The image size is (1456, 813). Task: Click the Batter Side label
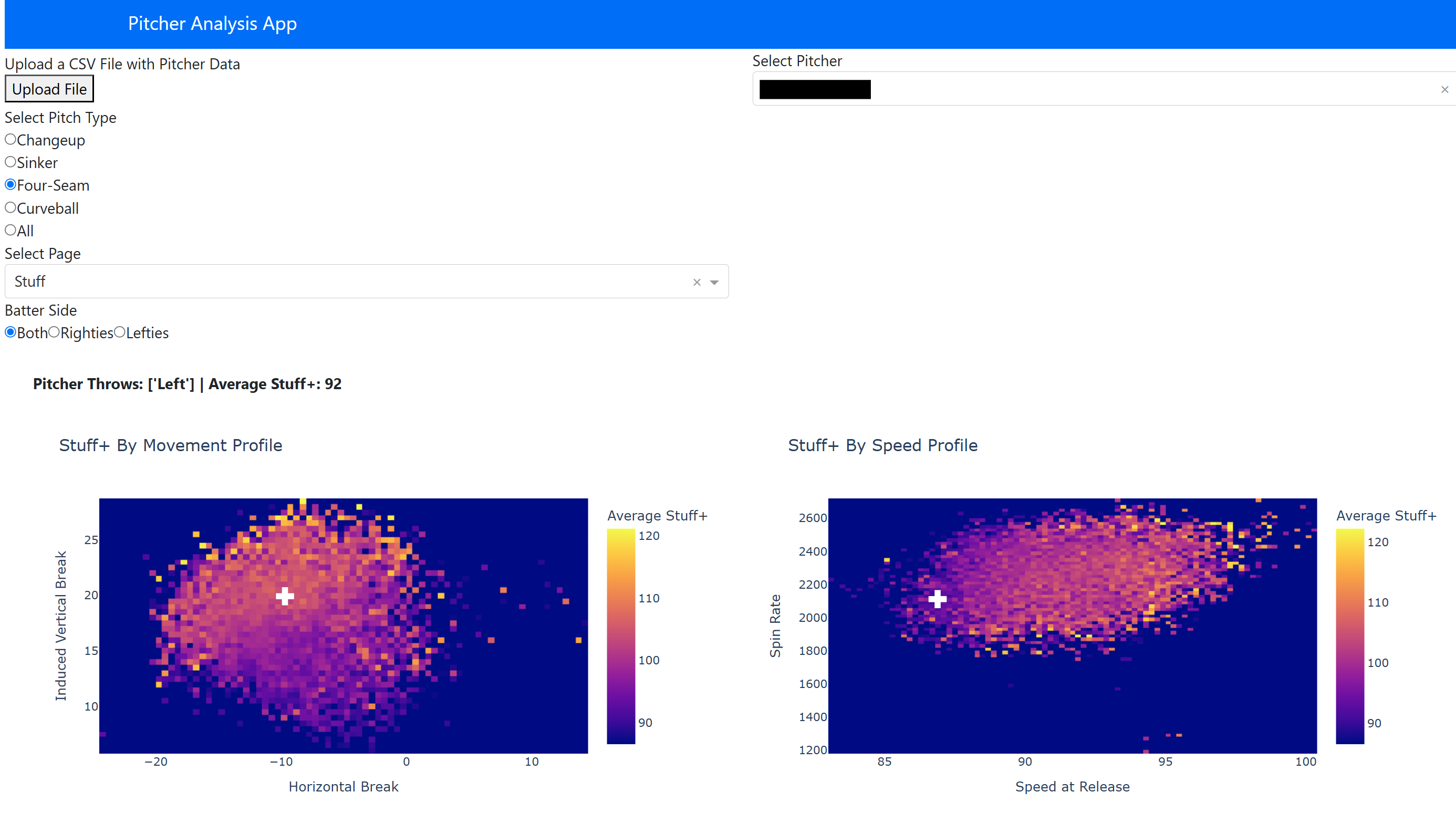click(40, 311)
